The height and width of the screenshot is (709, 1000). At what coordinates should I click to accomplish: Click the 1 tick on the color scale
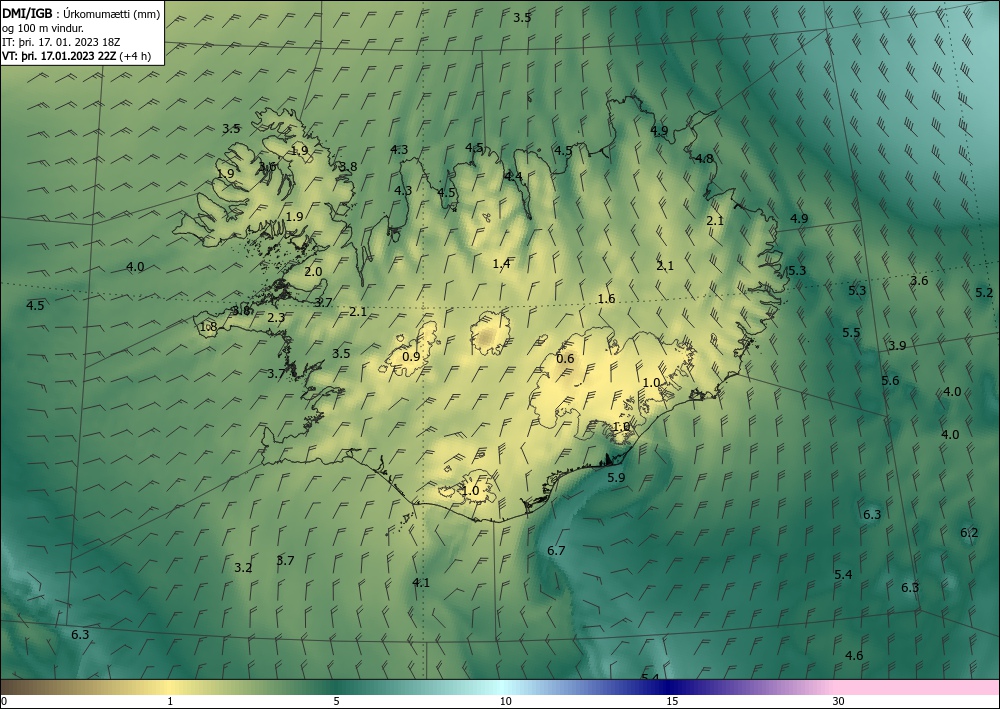170,701
